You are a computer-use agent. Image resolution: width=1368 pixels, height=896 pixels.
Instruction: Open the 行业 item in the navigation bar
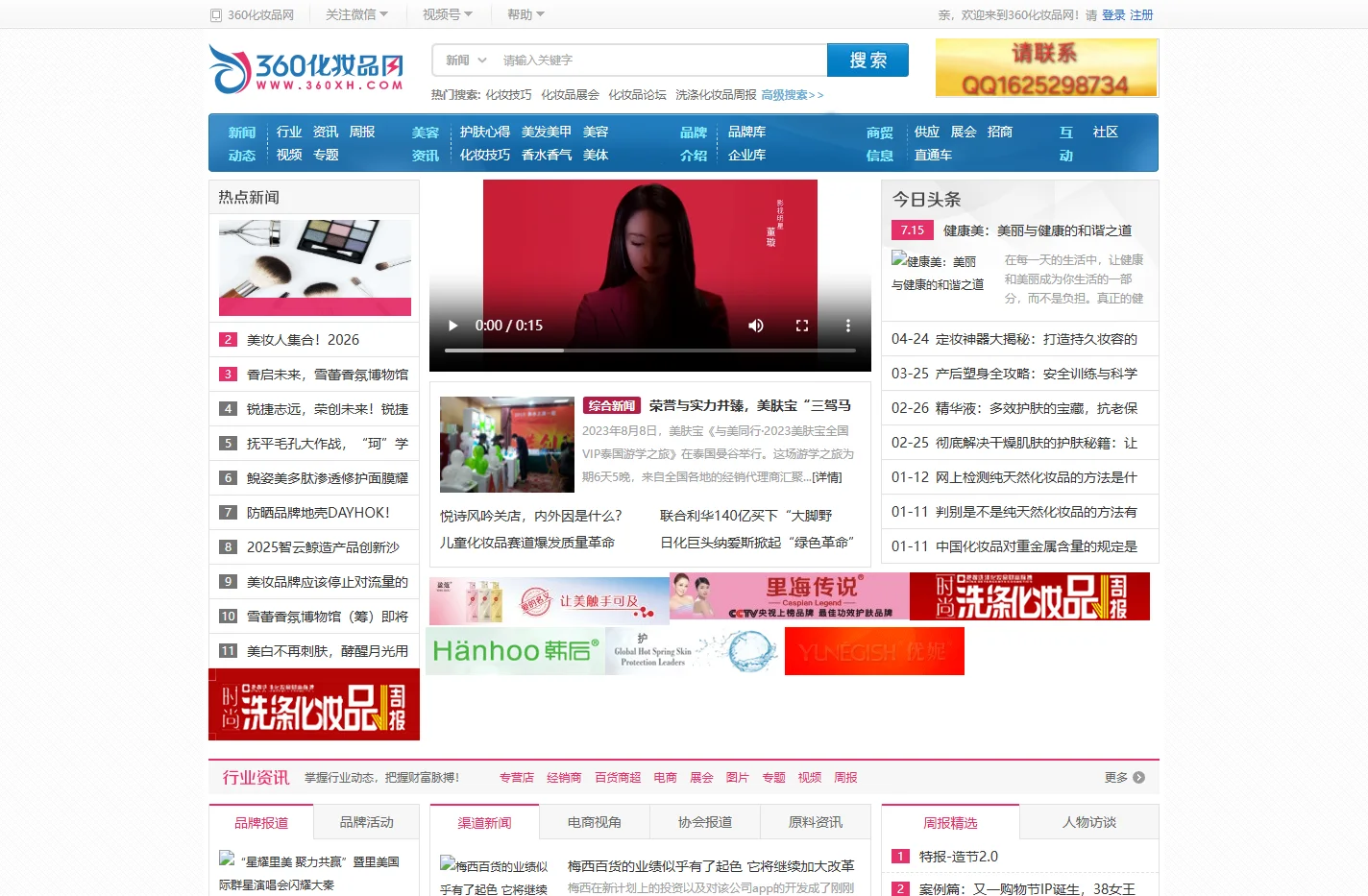(x=289, y=132)
